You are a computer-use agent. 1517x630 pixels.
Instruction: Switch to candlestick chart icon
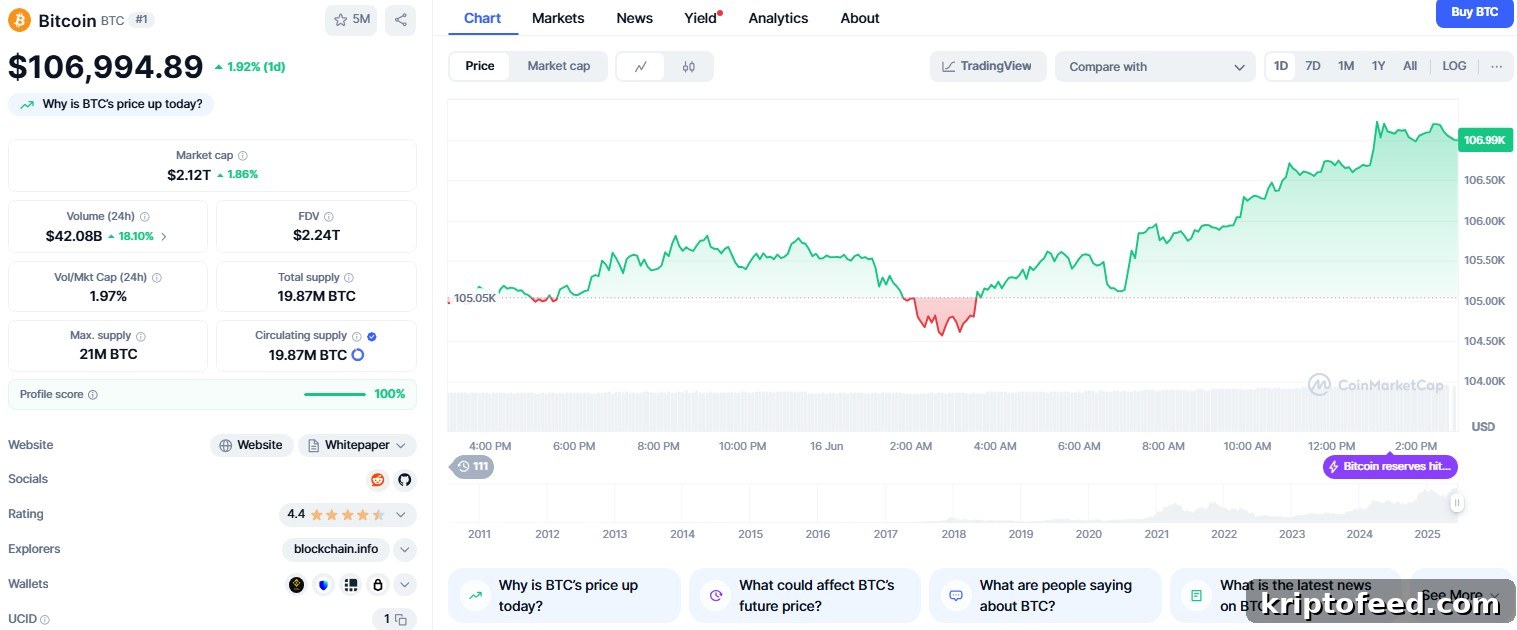pyautogui.click(x=688, y=67)
